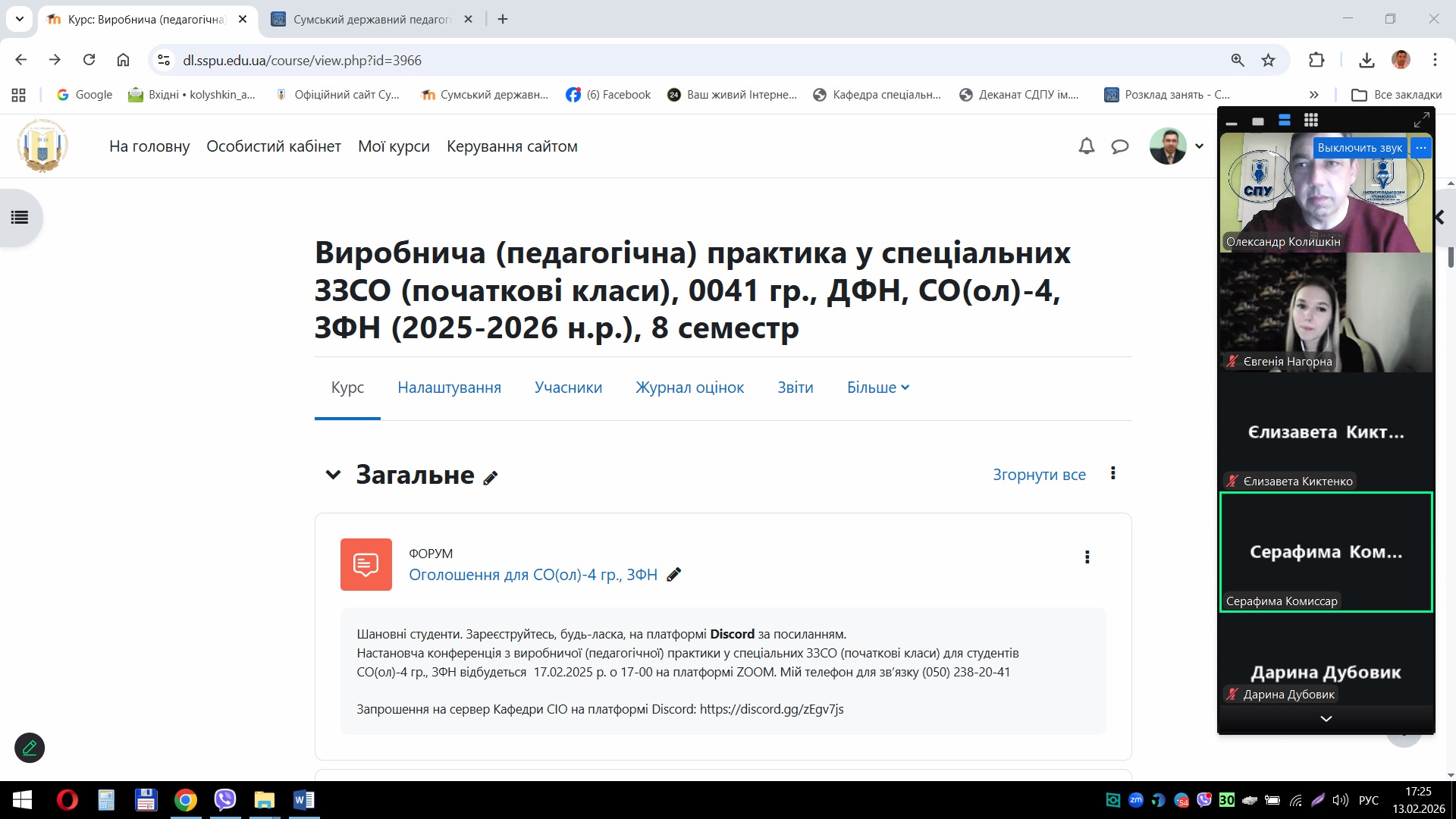Click green pencil annotation button

[x=30, y=748]
